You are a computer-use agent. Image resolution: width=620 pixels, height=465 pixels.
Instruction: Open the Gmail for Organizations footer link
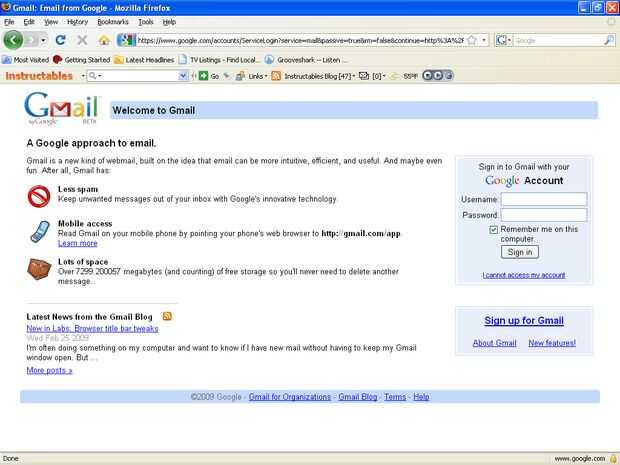click(x=289, y=397)
